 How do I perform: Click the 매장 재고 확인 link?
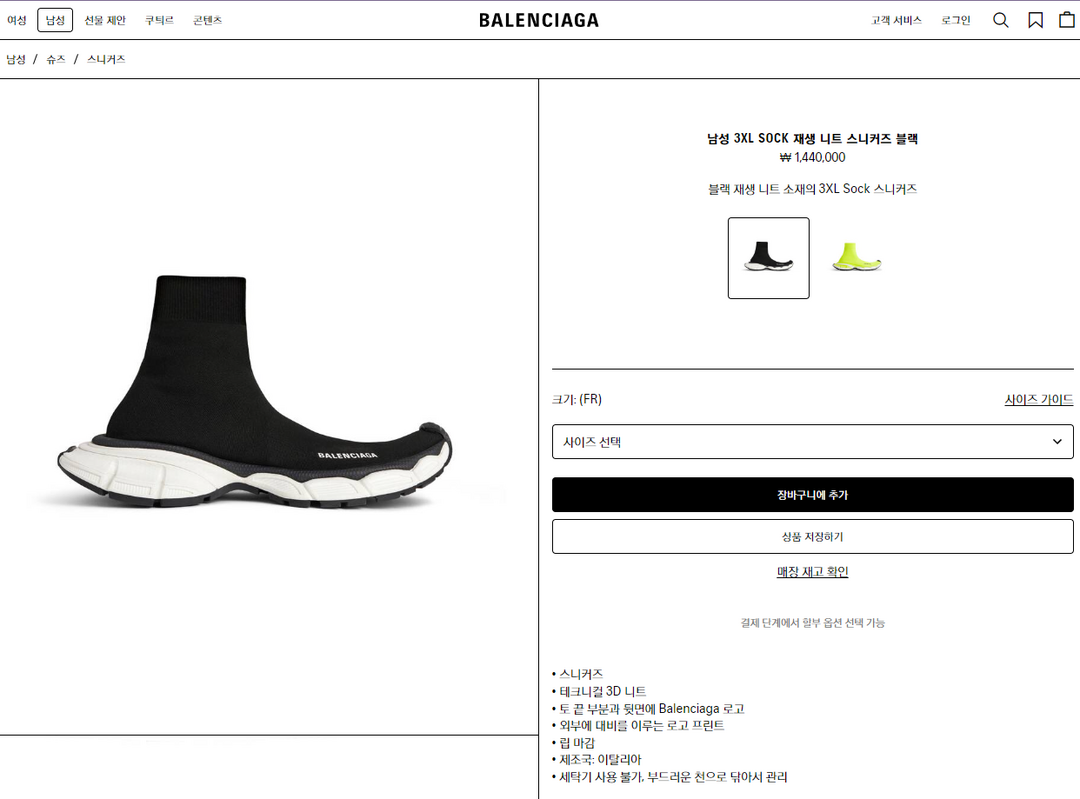(x=812, y=572)
